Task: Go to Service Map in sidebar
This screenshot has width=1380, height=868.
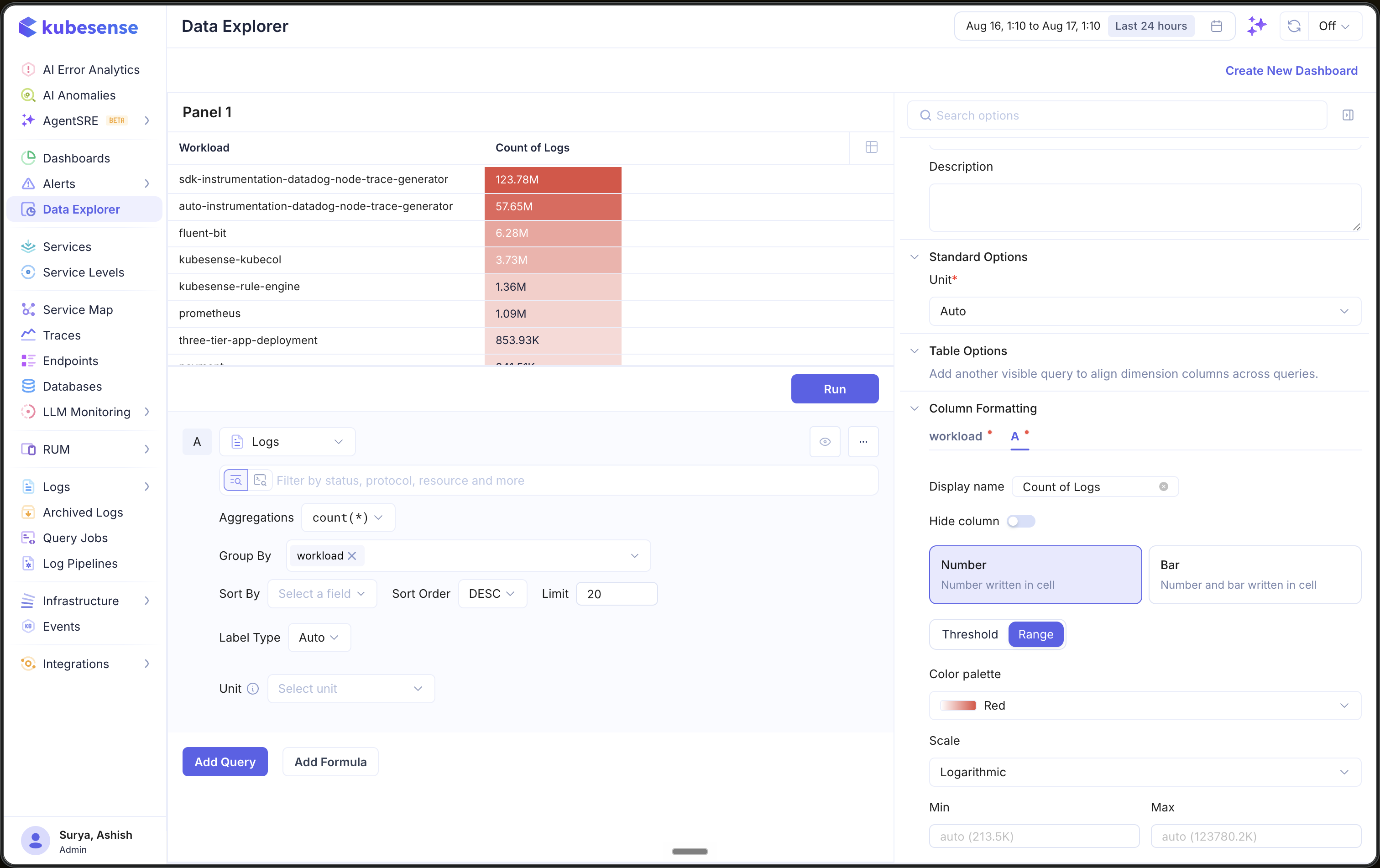Action: [78, 309]
